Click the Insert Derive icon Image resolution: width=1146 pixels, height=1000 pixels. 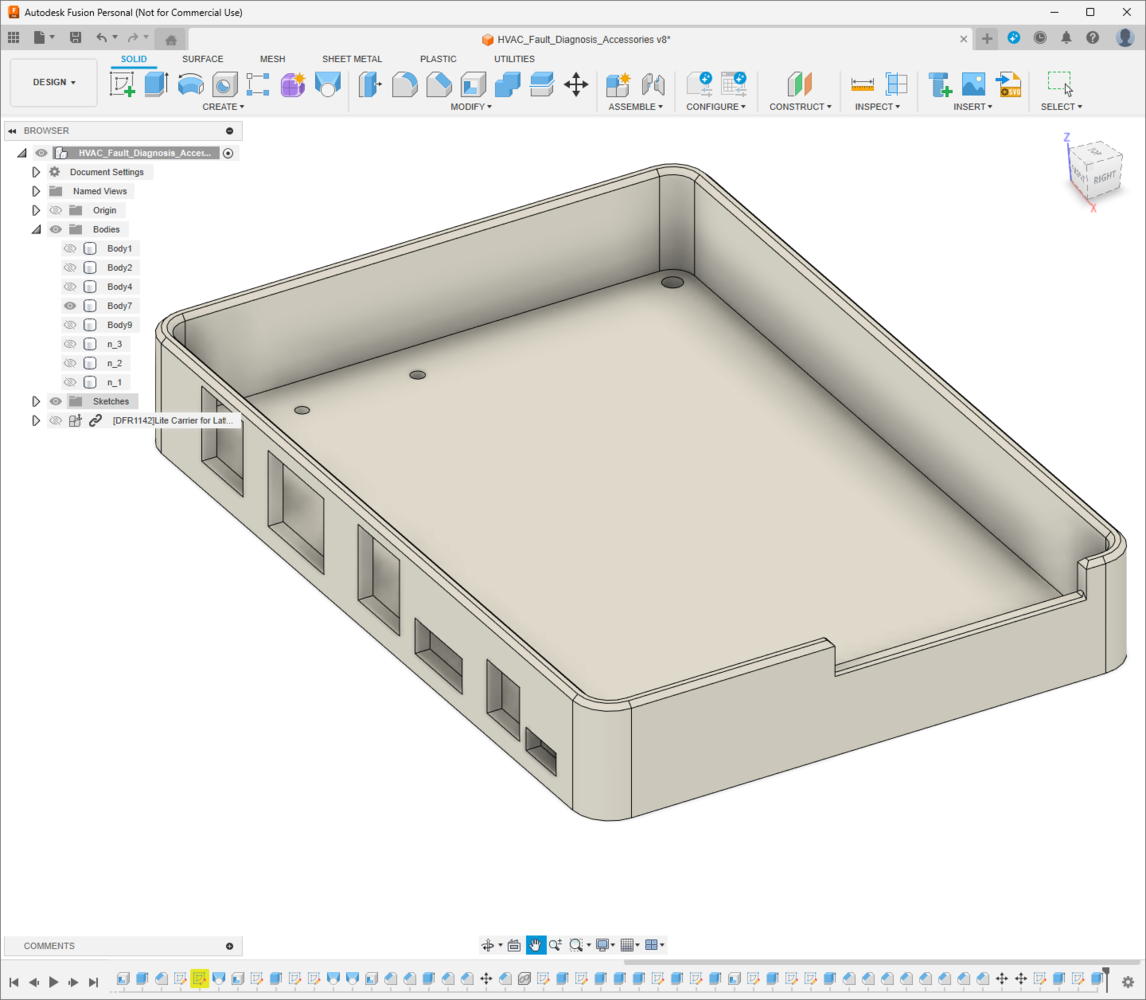click(x=939, y=85)
